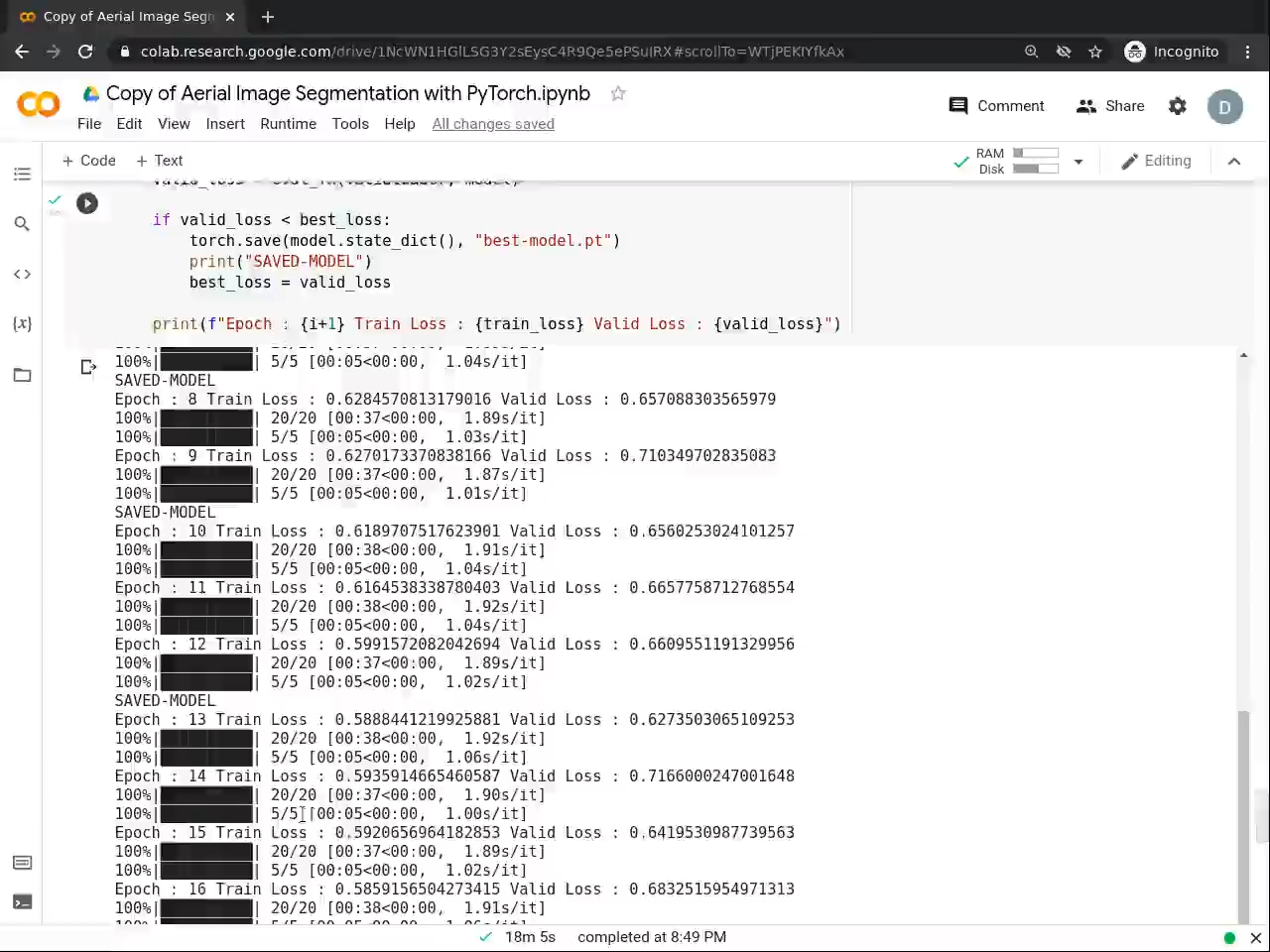Click the cell output clear icon
Viewport: 1270px width, 952px height.
tap(88, 367)
